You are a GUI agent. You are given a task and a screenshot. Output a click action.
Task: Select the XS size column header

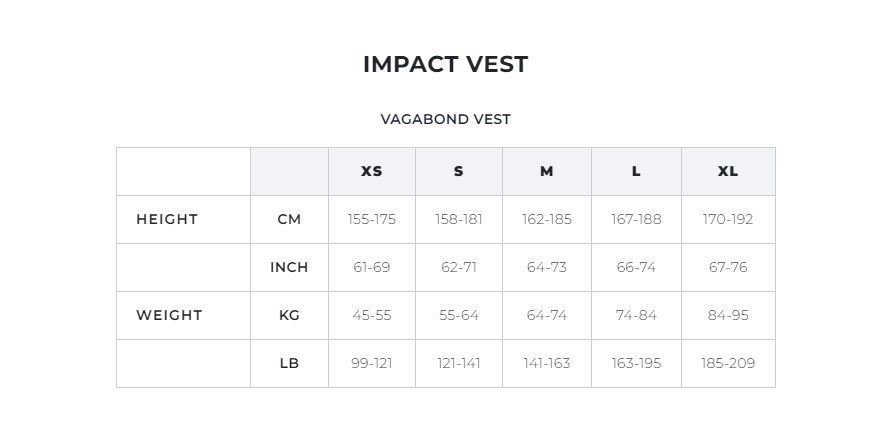[x=371, y=171]
